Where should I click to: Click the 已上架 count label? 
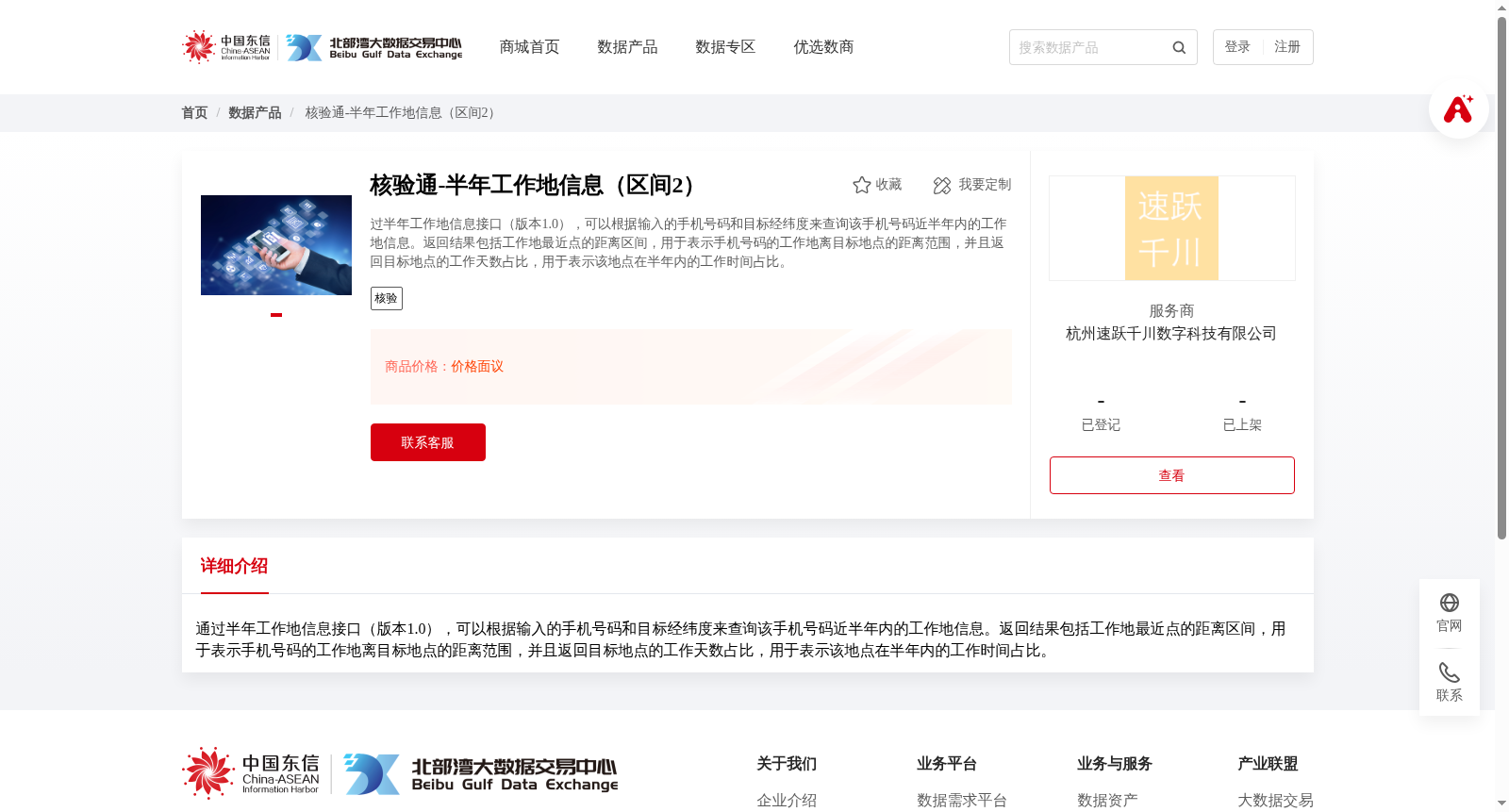(1242, 425)
